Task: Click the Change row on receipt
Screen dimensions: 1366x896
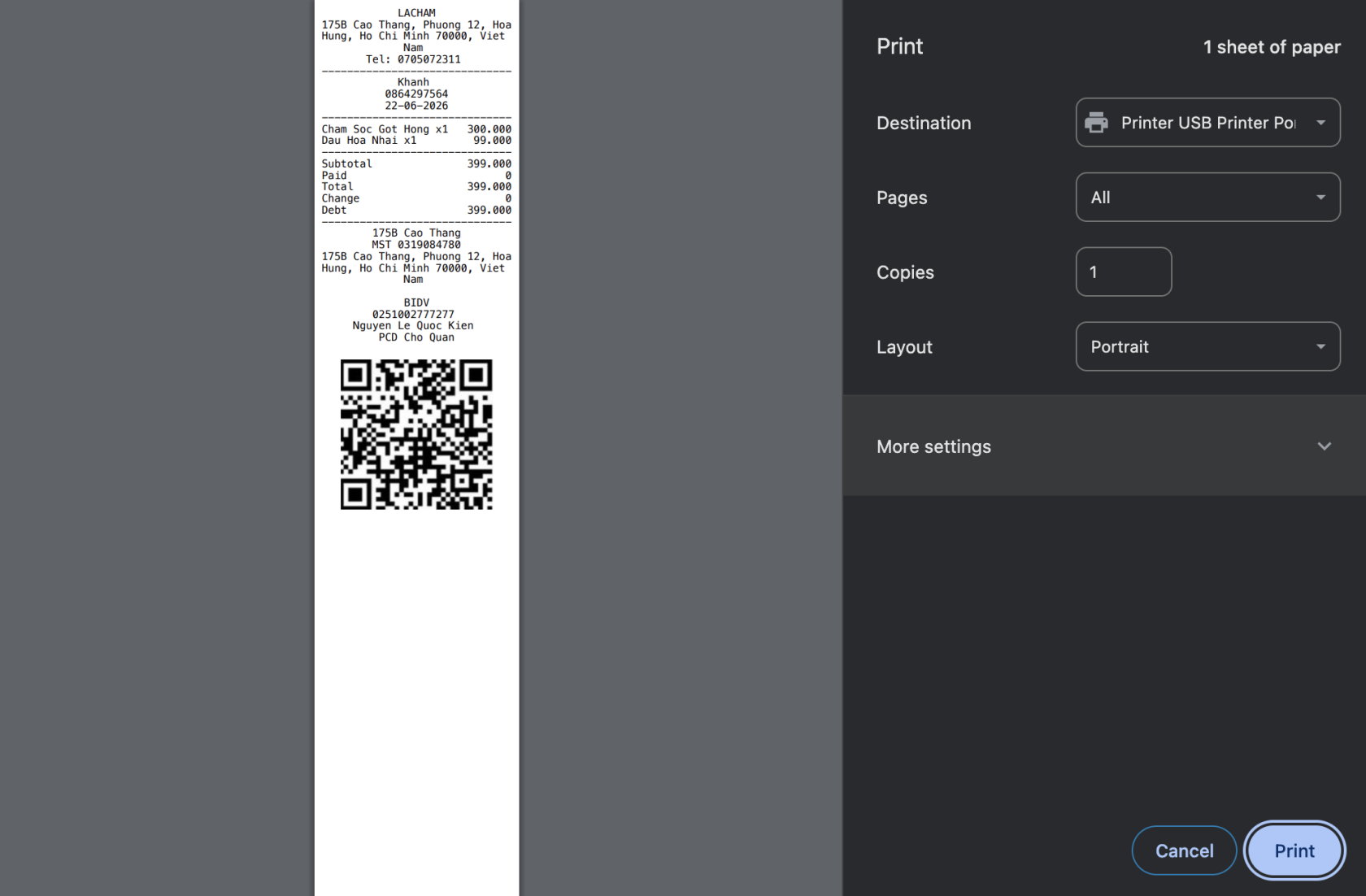Action: pos(416,198)
